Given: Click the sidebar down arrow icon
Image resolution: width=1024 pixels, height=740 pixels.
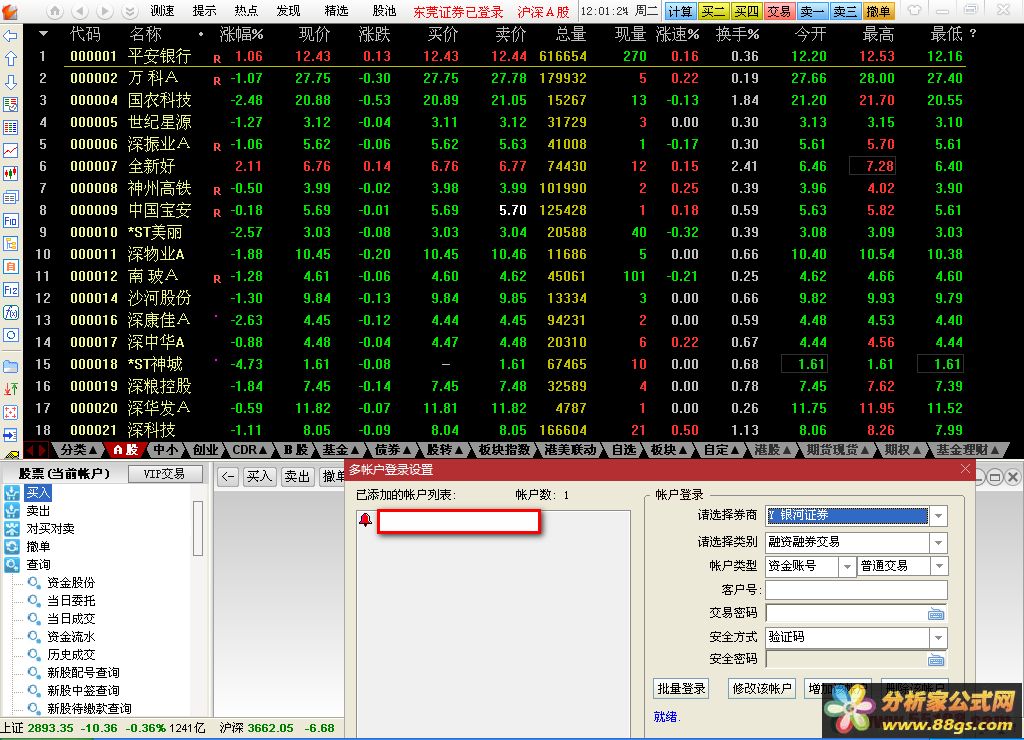Looking at the screenshot, I should 10,82.
